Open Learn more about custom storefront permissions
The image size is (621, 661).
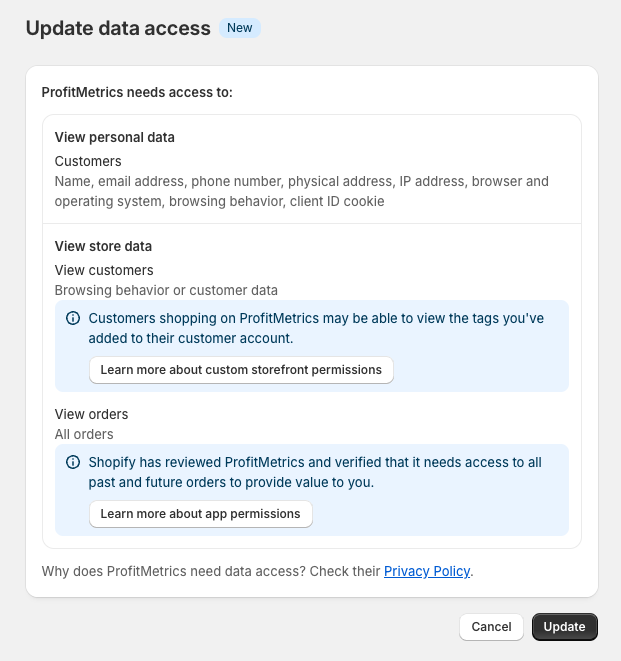click(x=241, y=370)
